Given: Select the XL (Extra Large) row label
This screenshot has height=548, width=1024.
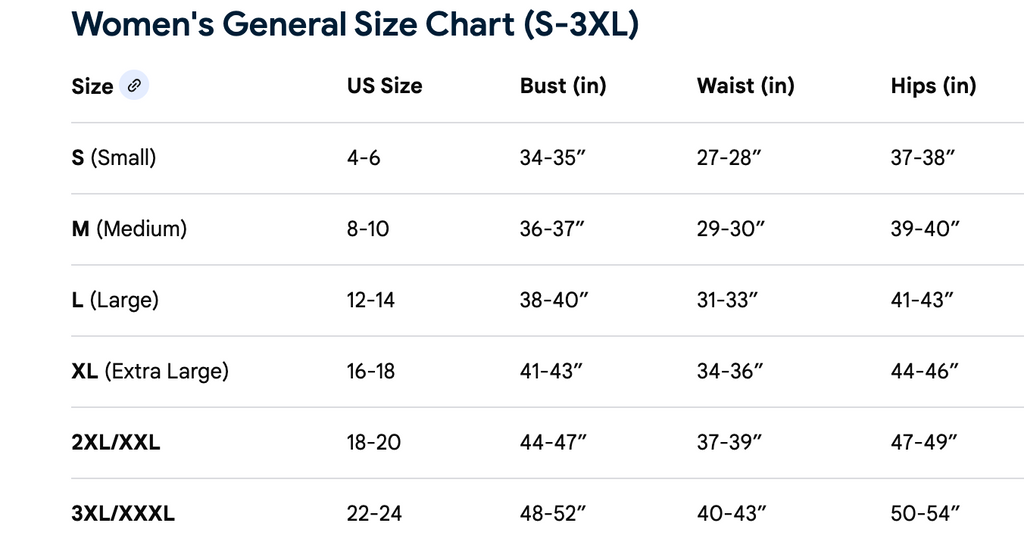Looking at the screenshot, I should pyautogui.click(x=150, y=372).
